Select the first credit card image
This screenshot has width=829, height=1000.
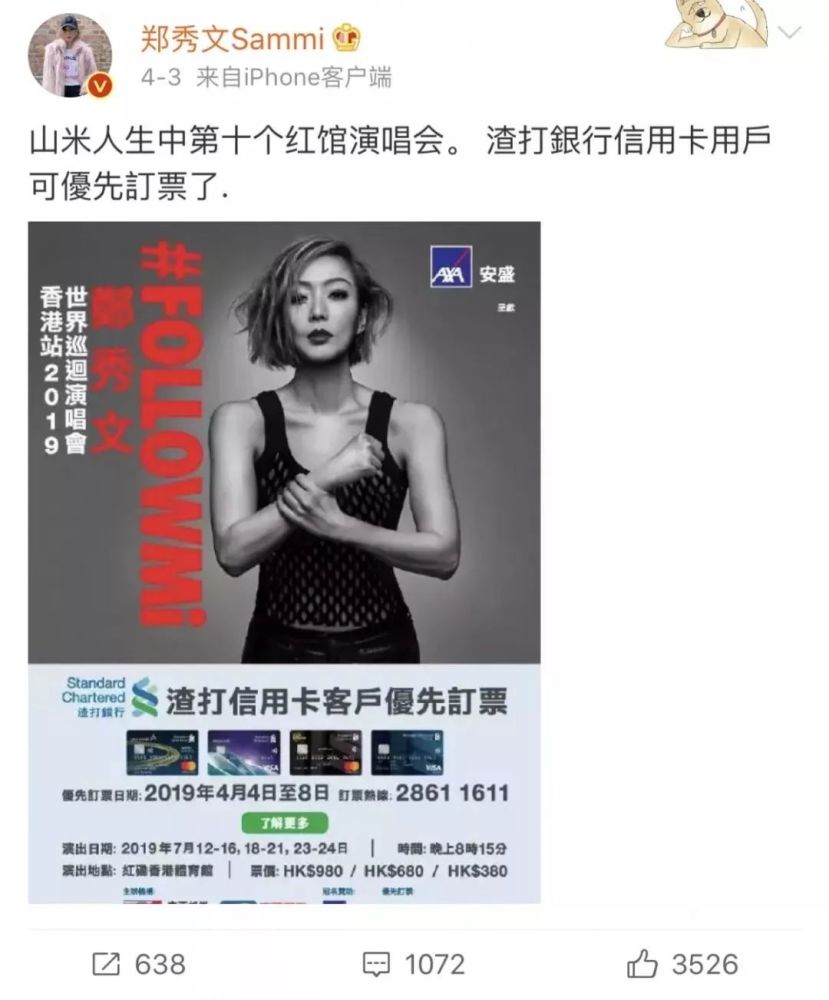click(x=163, y=753)
